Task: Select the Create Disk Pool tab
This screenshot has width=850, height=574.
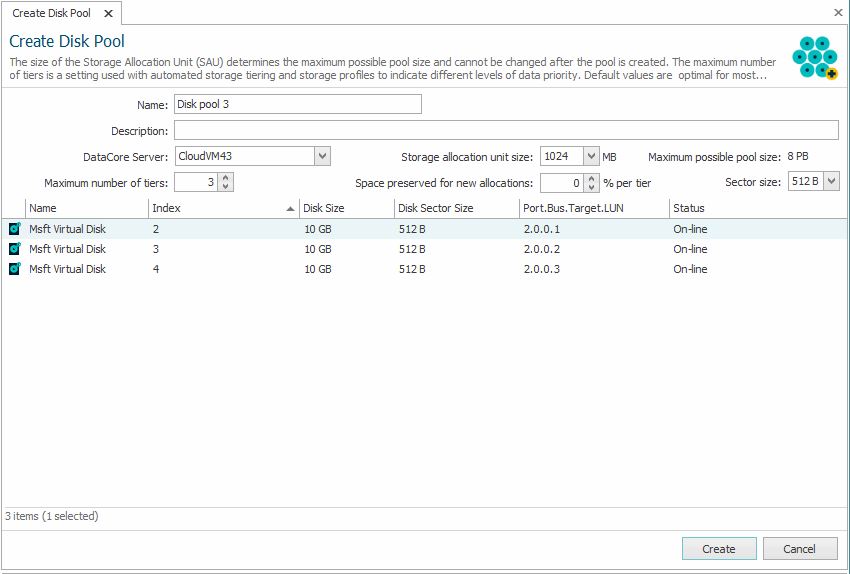Action: point(52,14)
